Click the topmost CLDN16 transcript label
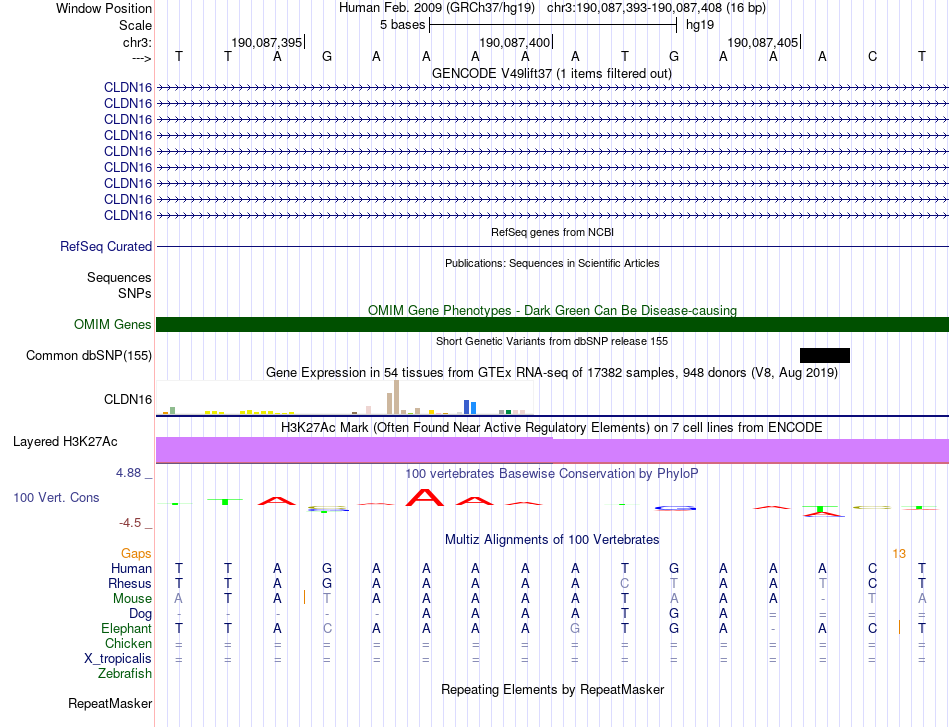Screen dimensions: 950x727 coord(128,87)
